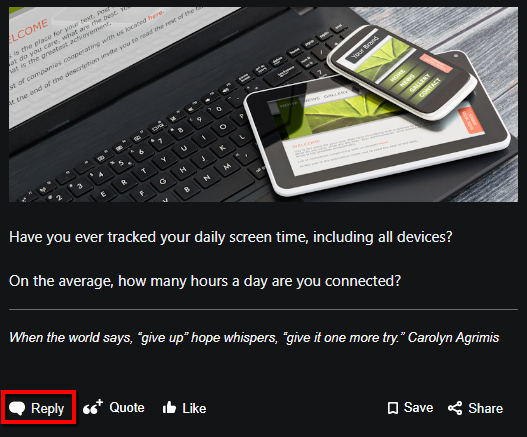Click the daily screen time question text
The image size is (527, 437).
coord(231,237)
